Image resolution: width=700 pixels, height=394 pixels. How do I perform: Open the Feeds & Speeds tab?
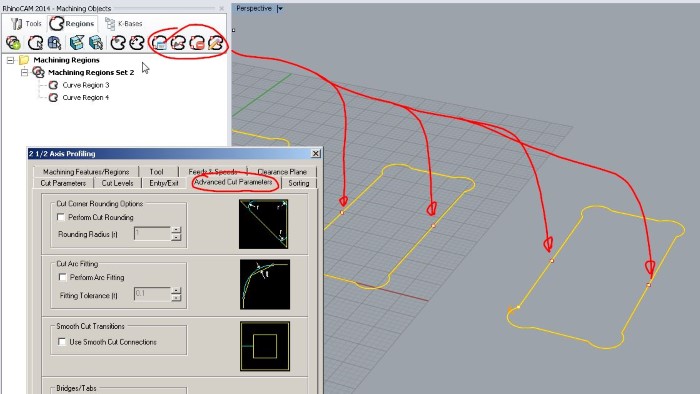click(212, 172)
